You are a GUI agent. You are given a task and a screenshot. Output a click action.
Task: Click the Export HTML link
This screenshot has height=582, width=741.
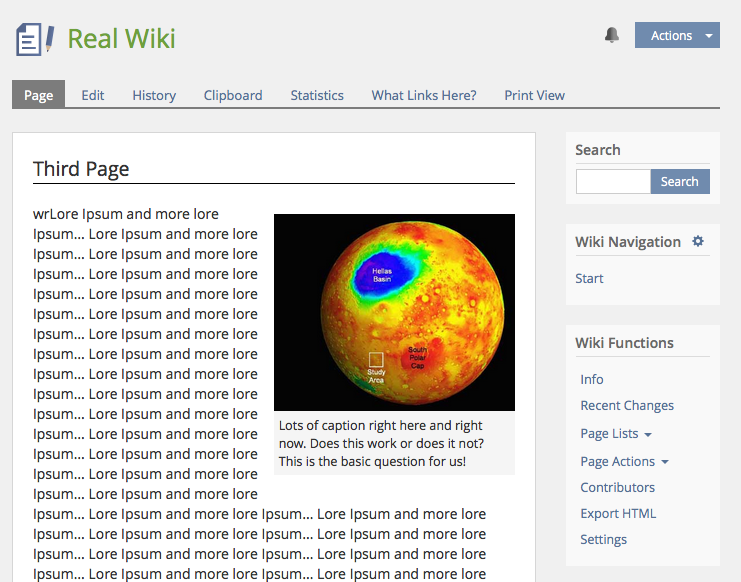coord(618,513)
